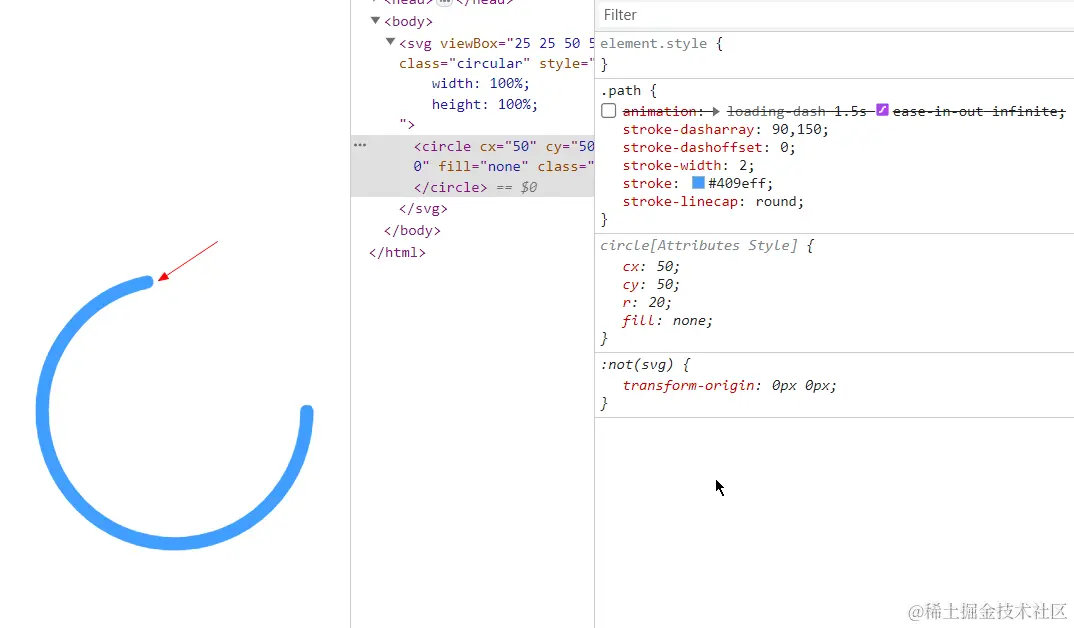Select the :not(svg) rule selector

(x=637, y=364)
